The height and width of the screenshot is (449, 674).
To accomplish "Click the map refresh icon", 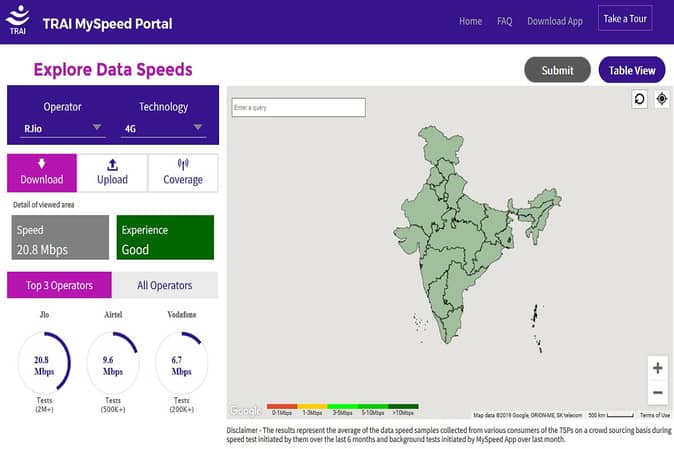I will (639, 99).
